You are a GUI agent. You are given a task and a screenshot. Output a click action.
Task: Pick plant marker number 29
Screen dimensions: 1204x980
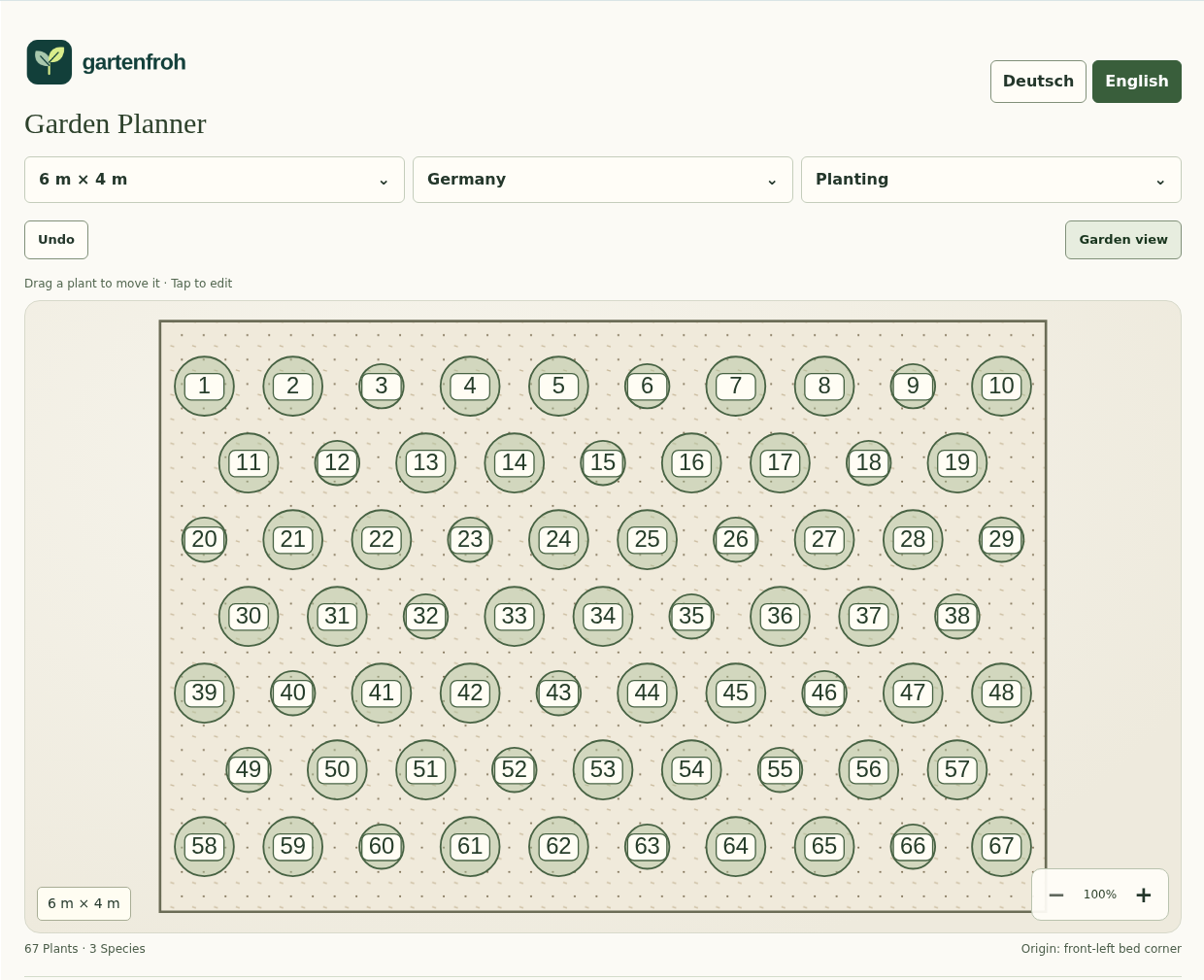click(1001, 539)
